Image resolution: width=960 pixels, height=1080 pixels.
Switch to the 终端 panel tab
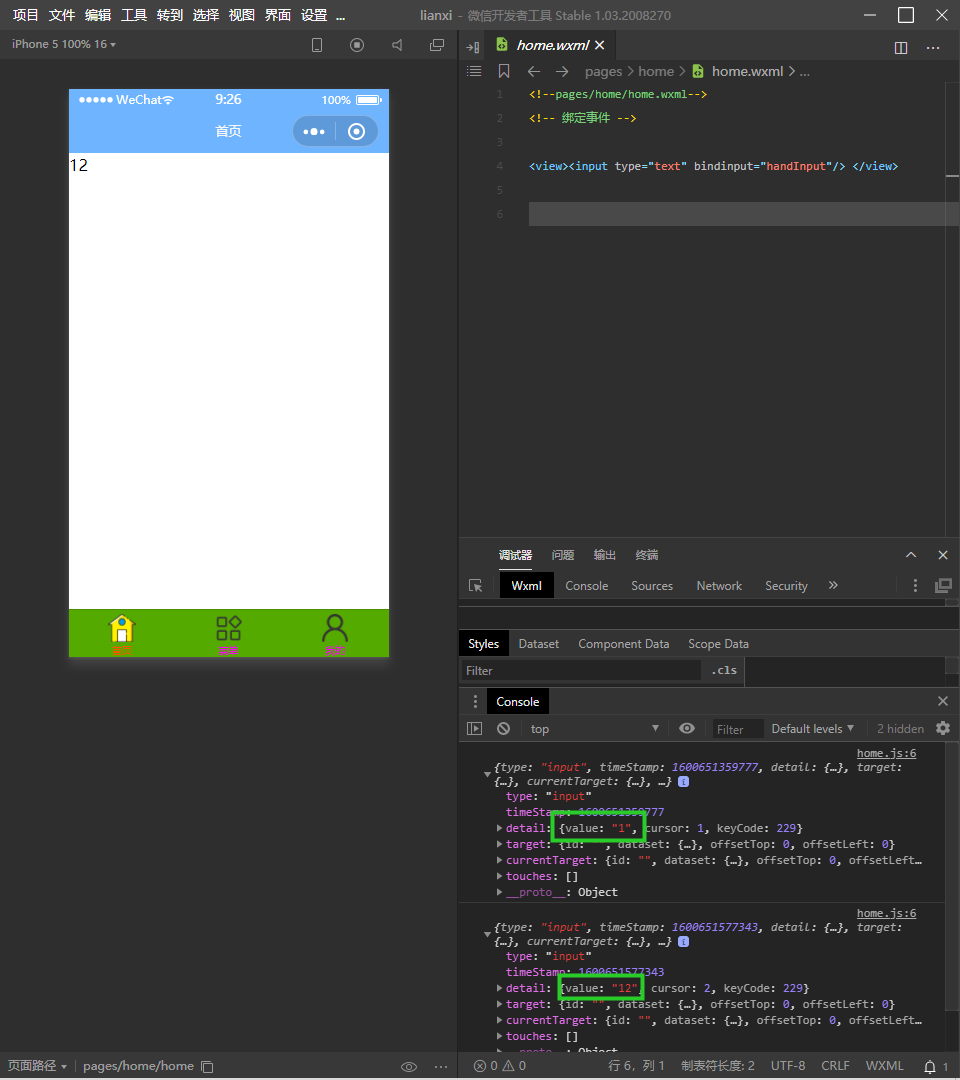[x=647, y=555]
